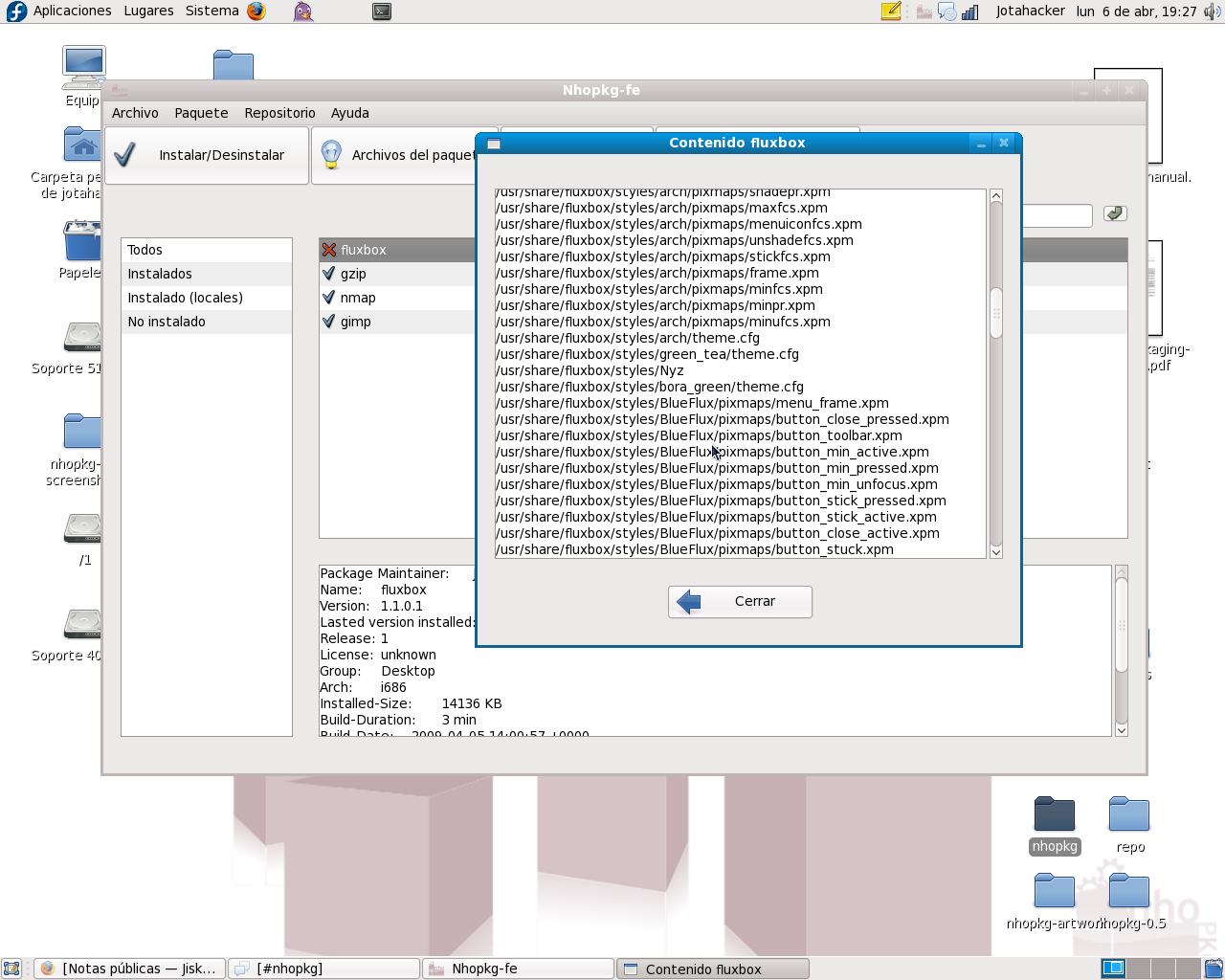Open the Aplicaciones menu via Fedora logo

[16, 11]
